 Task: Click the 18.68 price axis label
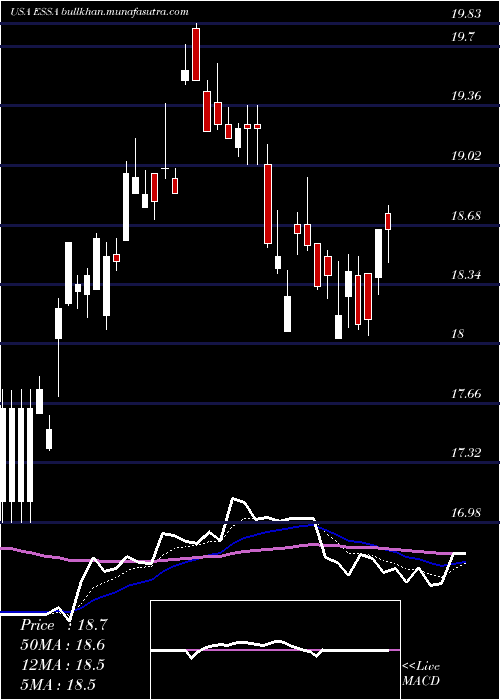click(466, 216)
